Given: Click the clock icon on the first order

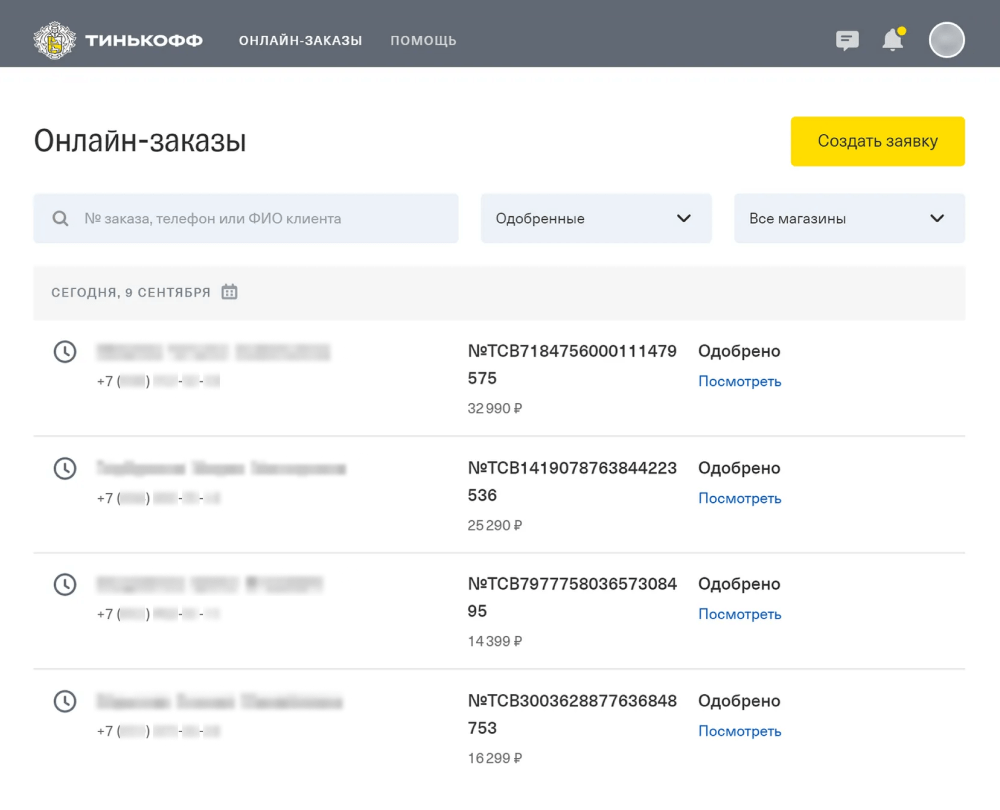Looking at the screenshot, I should (65, 352).
